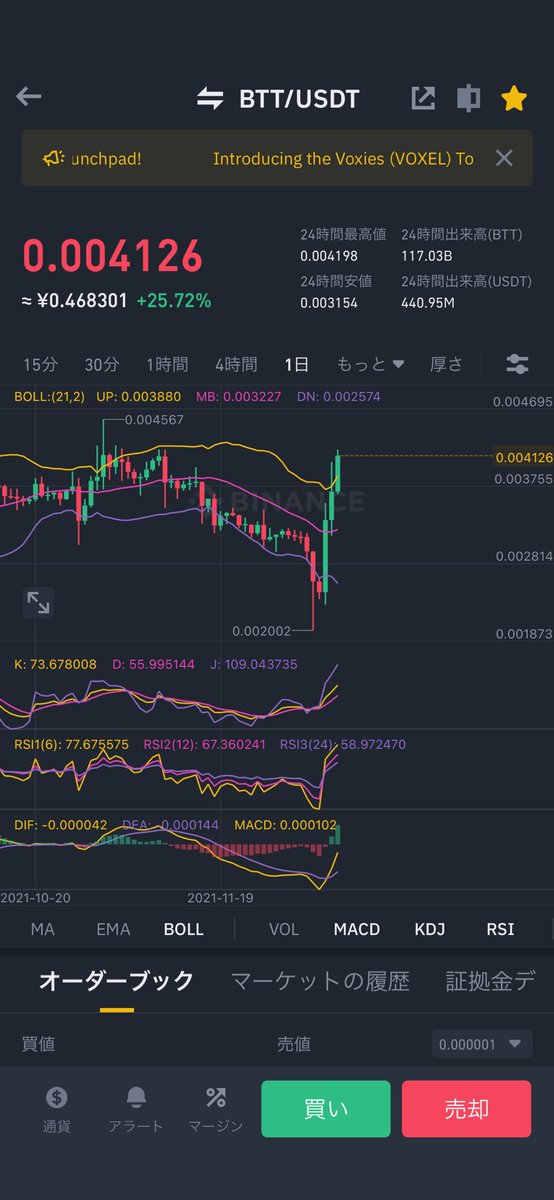Screen dimensions: 554x1200
Task: Tap the +25.72% change value
Action: pos(174,300)
